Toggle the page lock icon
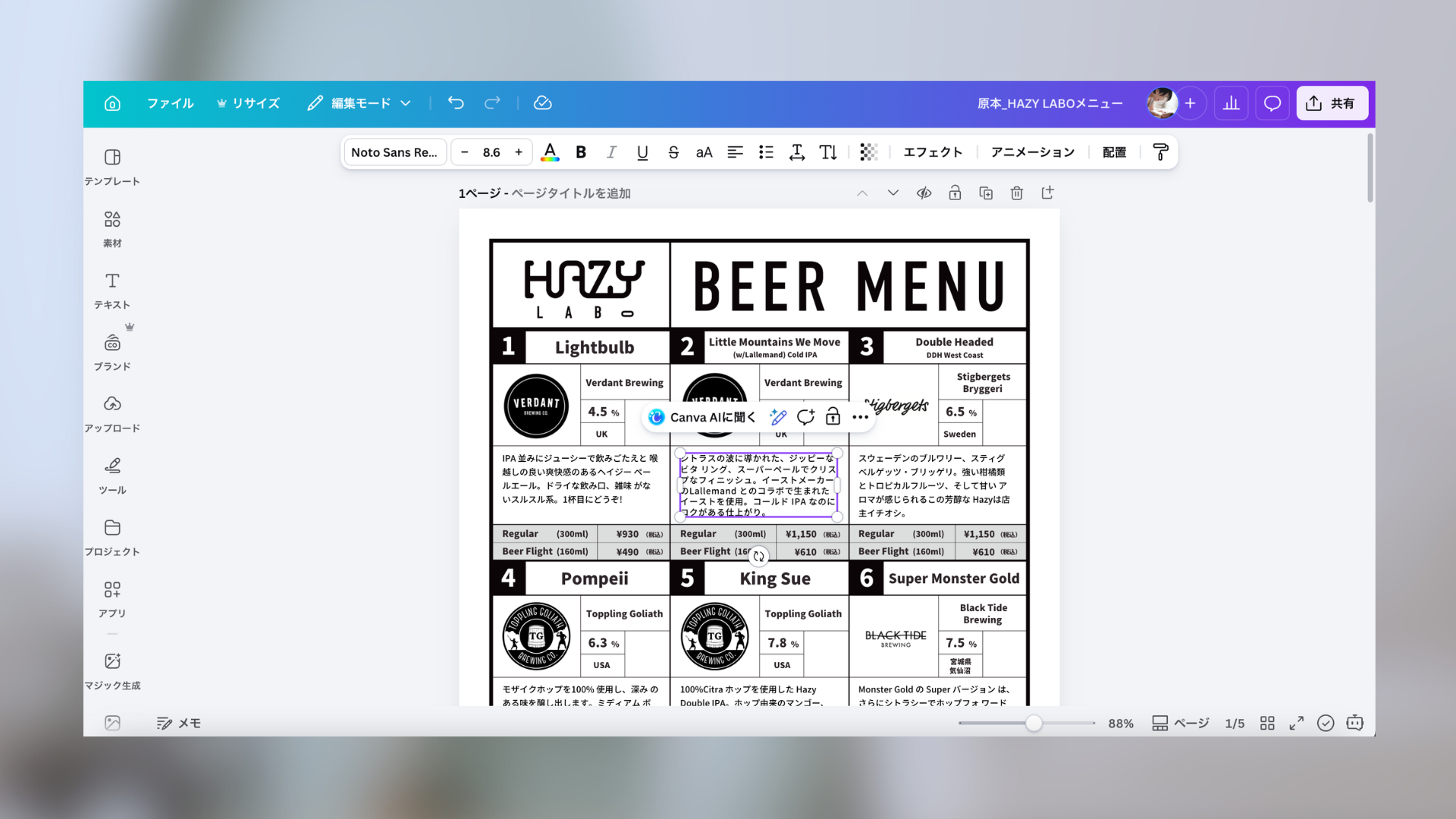Image resolution: width=1456 pixels, height=819 pixels. (955, 193)
